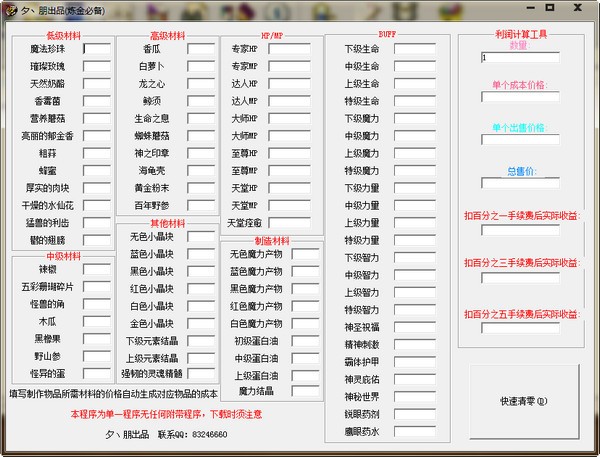600x457 pixels.
Task: Click the 天堂痊愈 field
Action: tap(289, 223)
